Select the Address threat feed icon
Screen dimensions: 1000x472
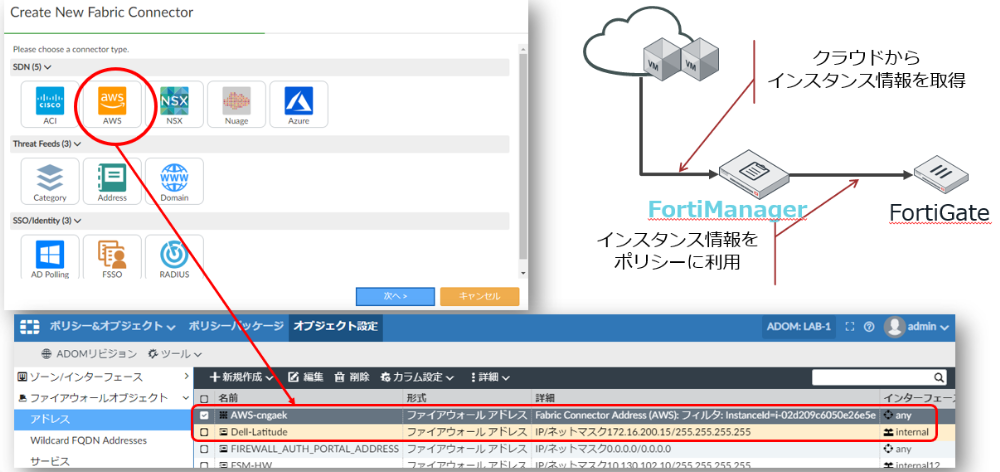click(x=112, y=181)
